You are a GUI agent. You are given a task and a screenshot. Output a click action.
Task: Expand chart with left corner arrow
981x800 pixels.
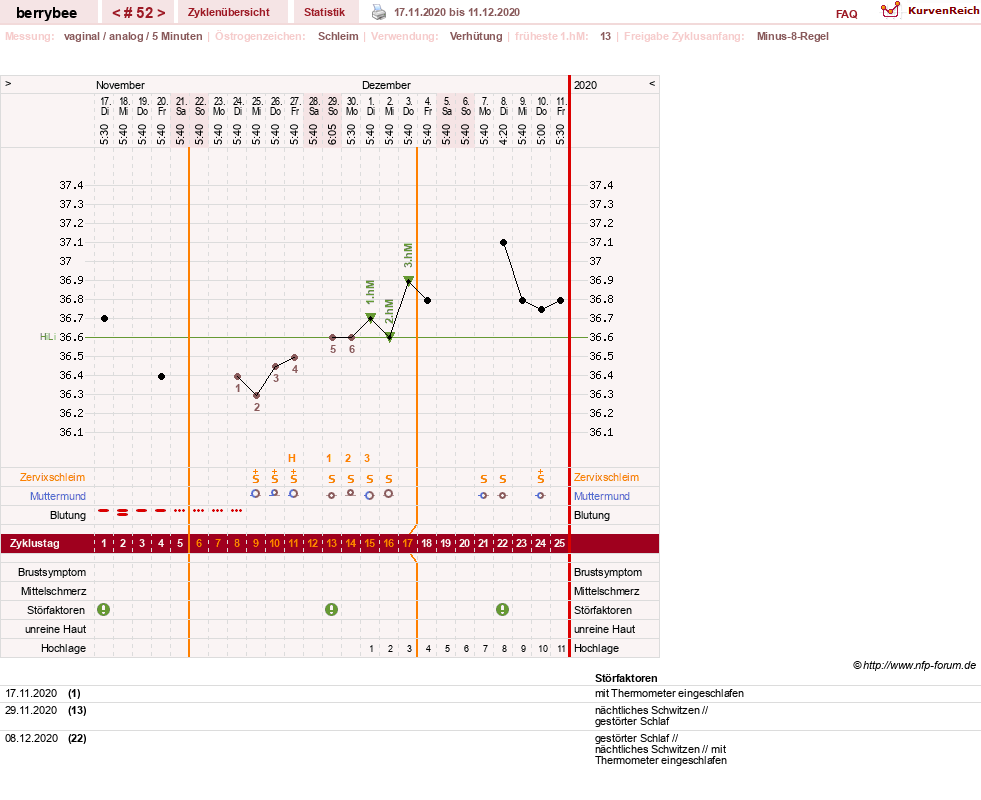coord(8,83)
